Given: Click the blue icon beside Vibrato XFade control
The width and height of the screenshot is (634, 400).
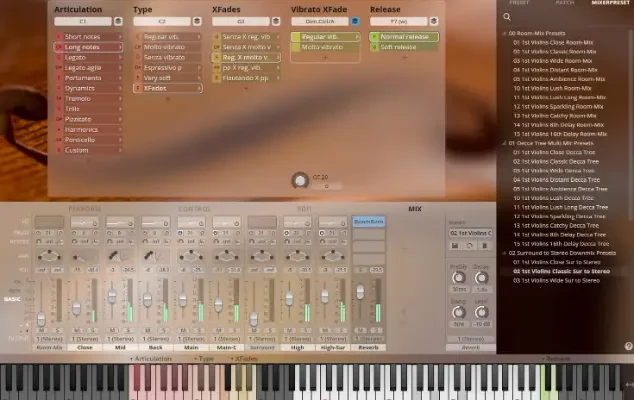Looking at the screenshot, I should (355, 20).
